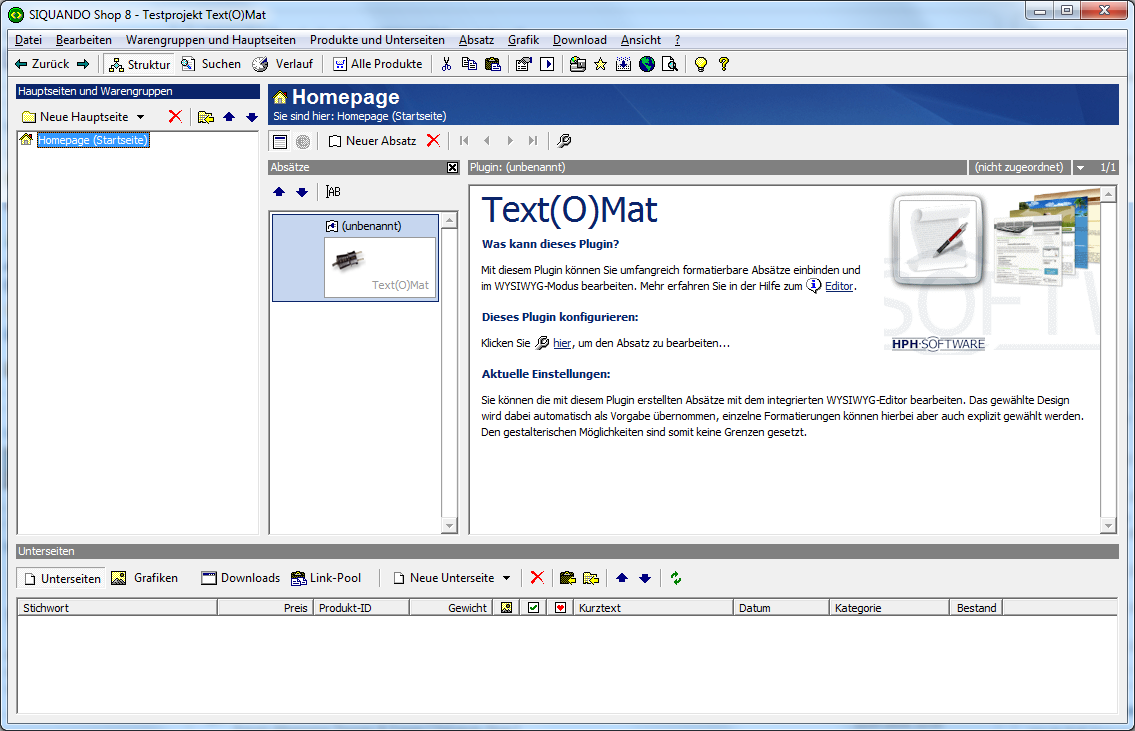Jump to last paragraph navigation arrow
1135x731 pixels.
pyautogui.click(x=533, y=140)
